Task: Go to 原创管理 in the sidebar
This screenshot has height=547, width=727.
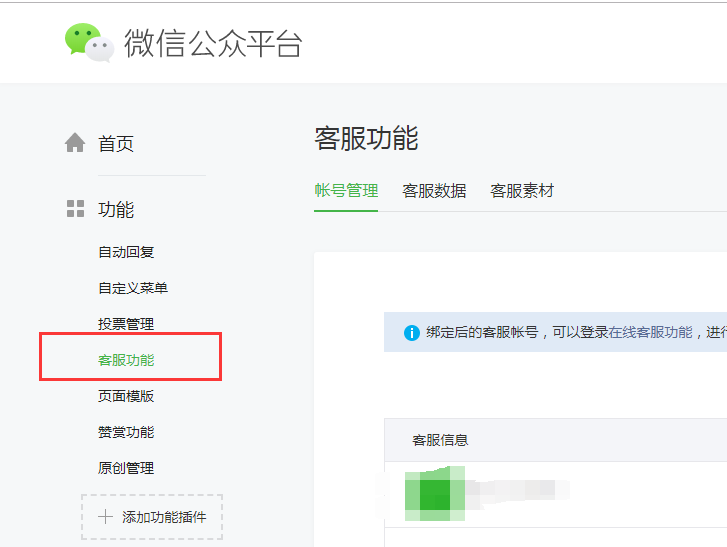Action: click(x=126, y=468)
